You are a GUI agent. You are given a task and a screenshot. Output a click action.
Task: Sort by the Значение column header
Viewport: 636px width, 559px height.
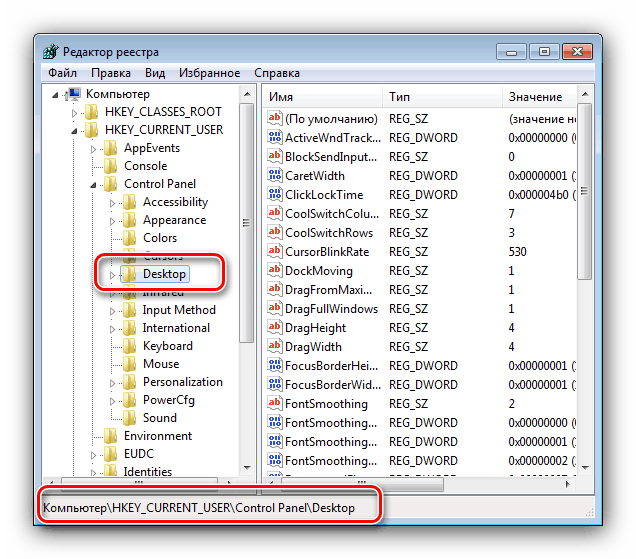point(539,97)
